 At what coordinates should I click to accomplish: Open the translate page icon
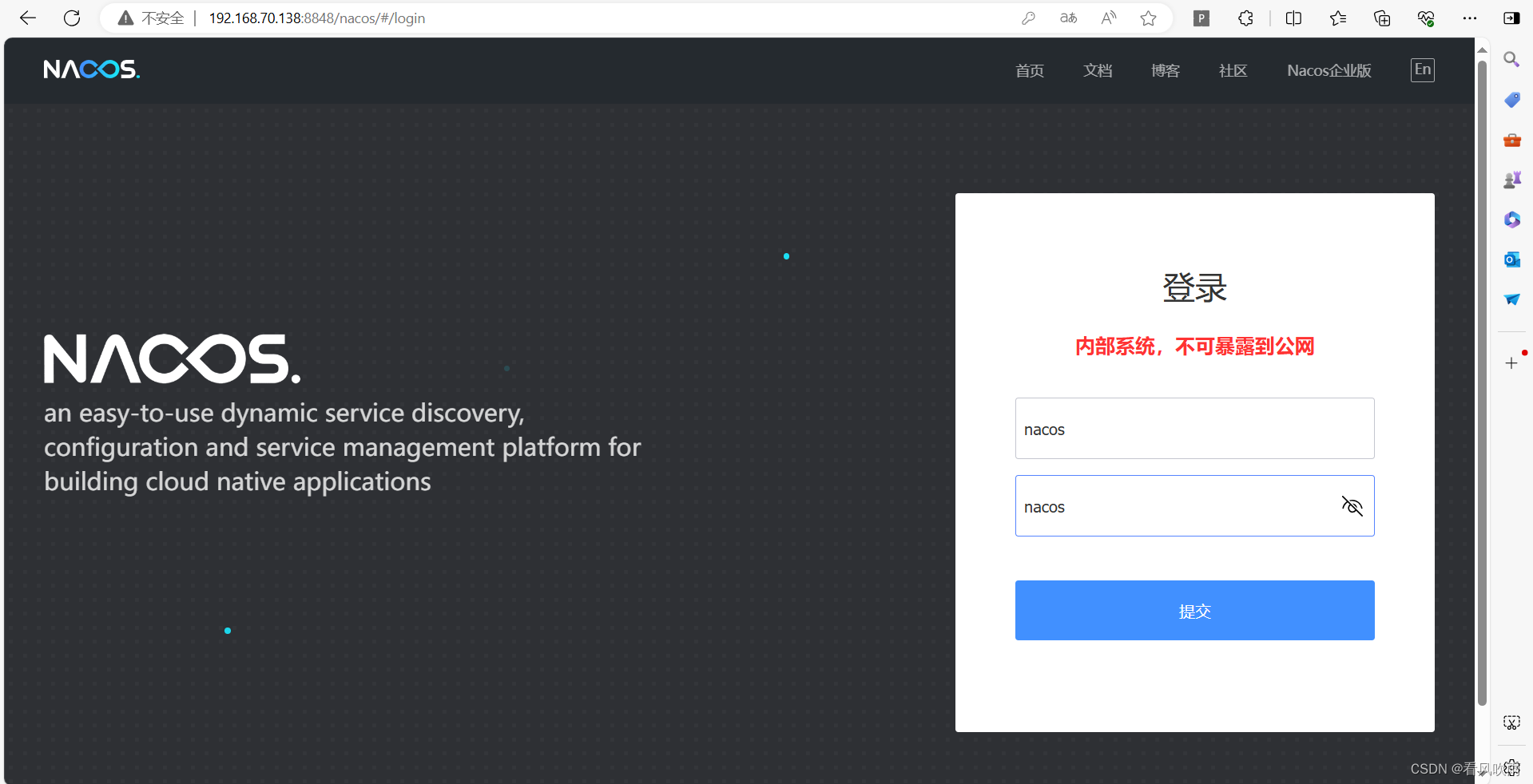click(x=1068, y=18)
